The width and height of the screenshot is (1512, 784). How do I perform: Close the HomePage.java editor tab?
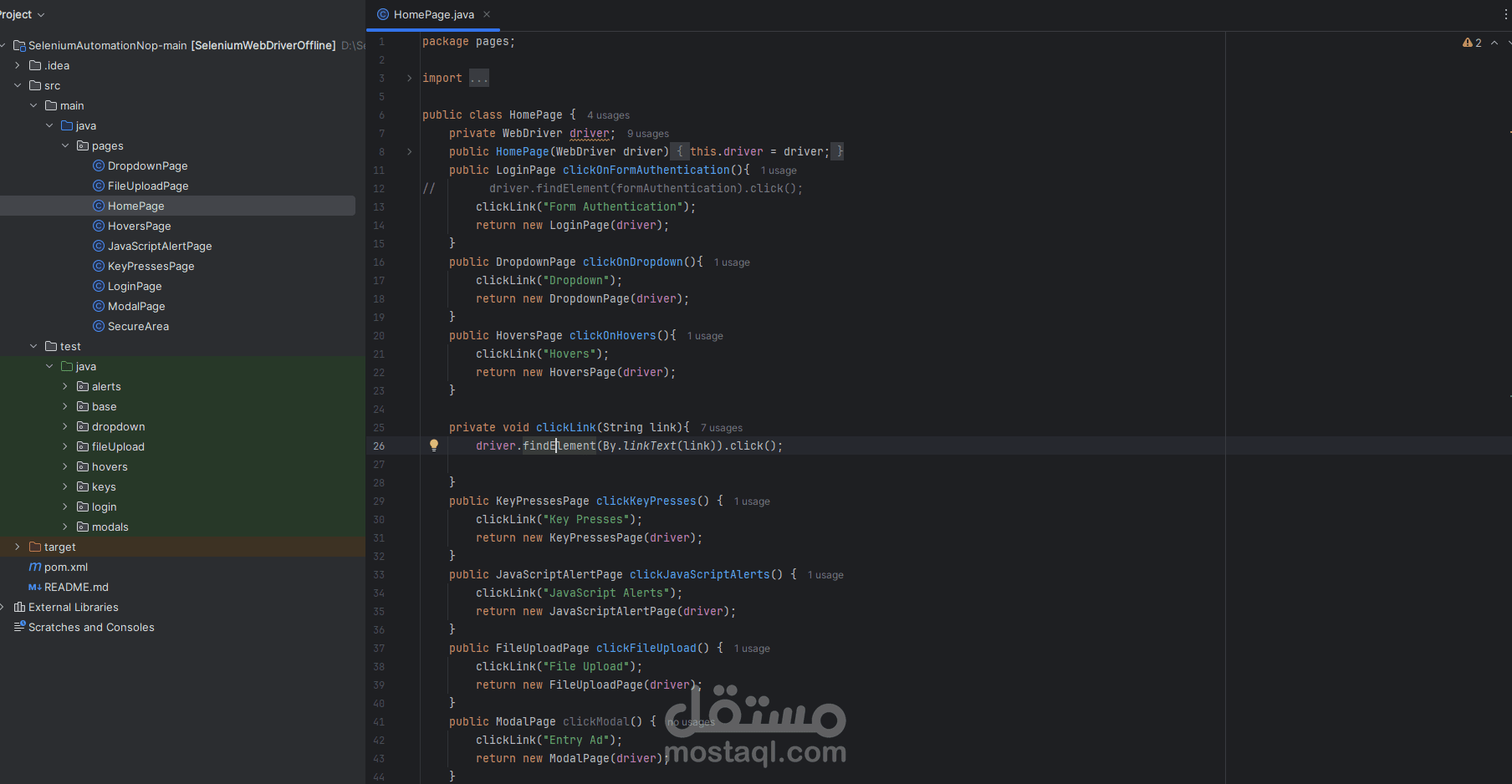487,14
